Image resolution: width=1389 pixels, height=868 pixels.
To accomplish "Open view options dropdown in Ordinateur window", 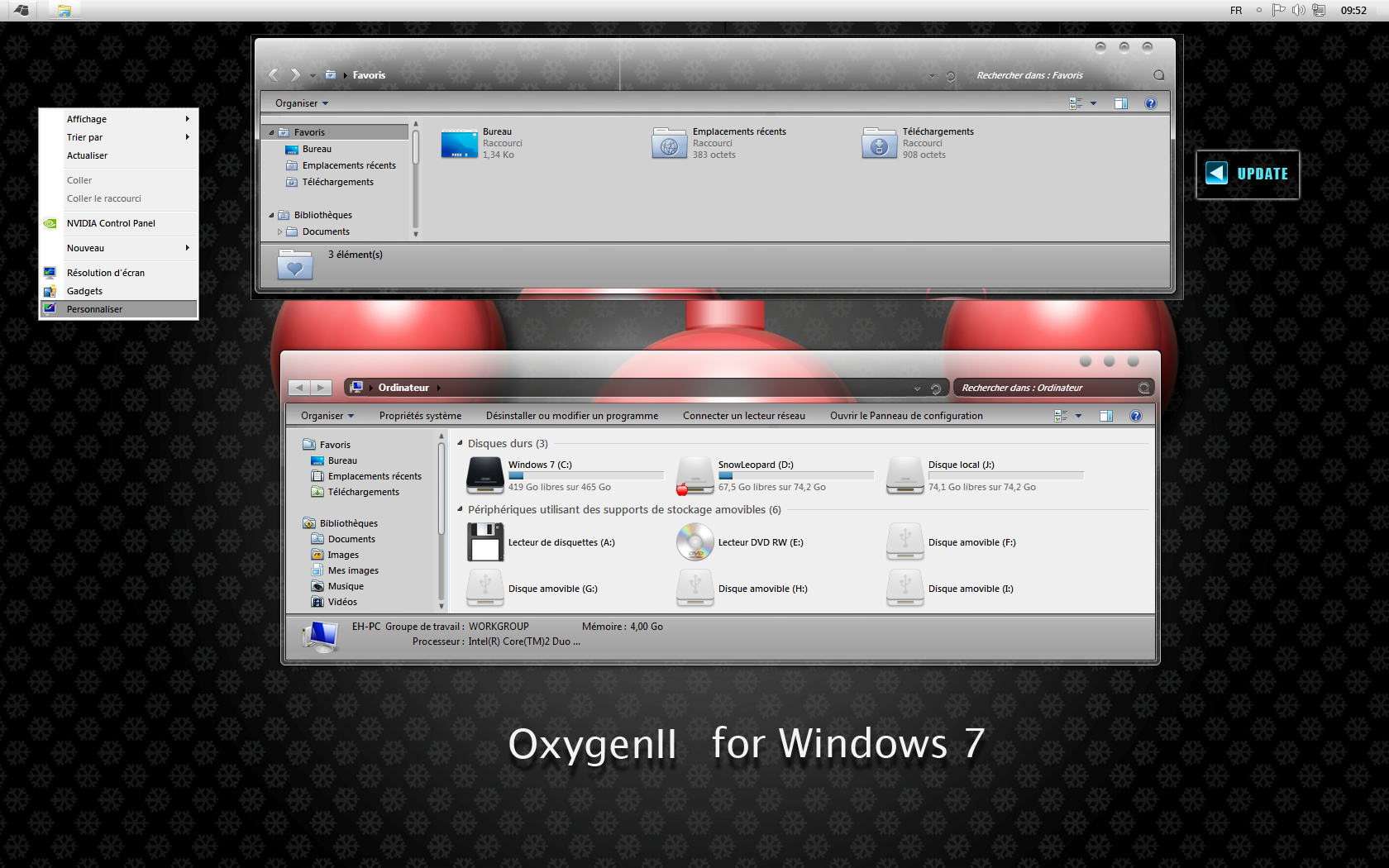I will pos(1078,416).
